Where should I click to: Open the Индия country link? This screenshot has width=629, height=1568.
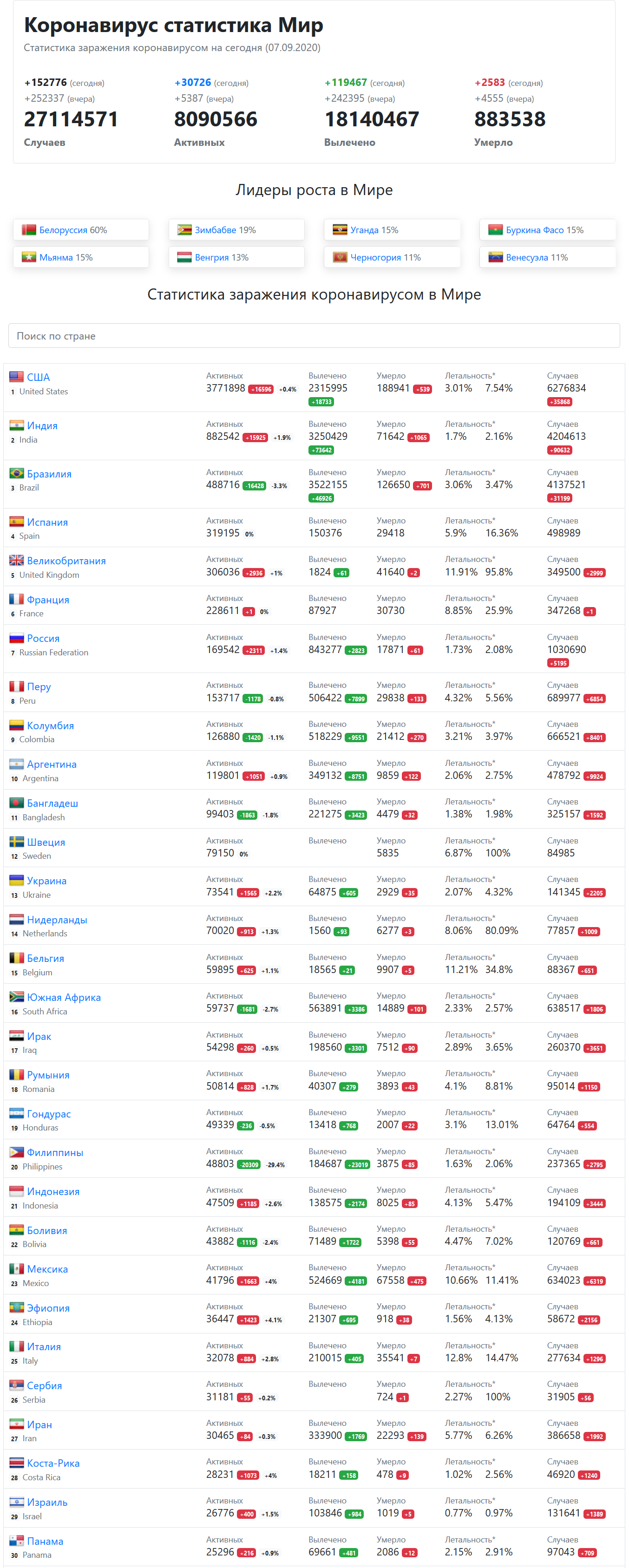(x=42, y=425)
